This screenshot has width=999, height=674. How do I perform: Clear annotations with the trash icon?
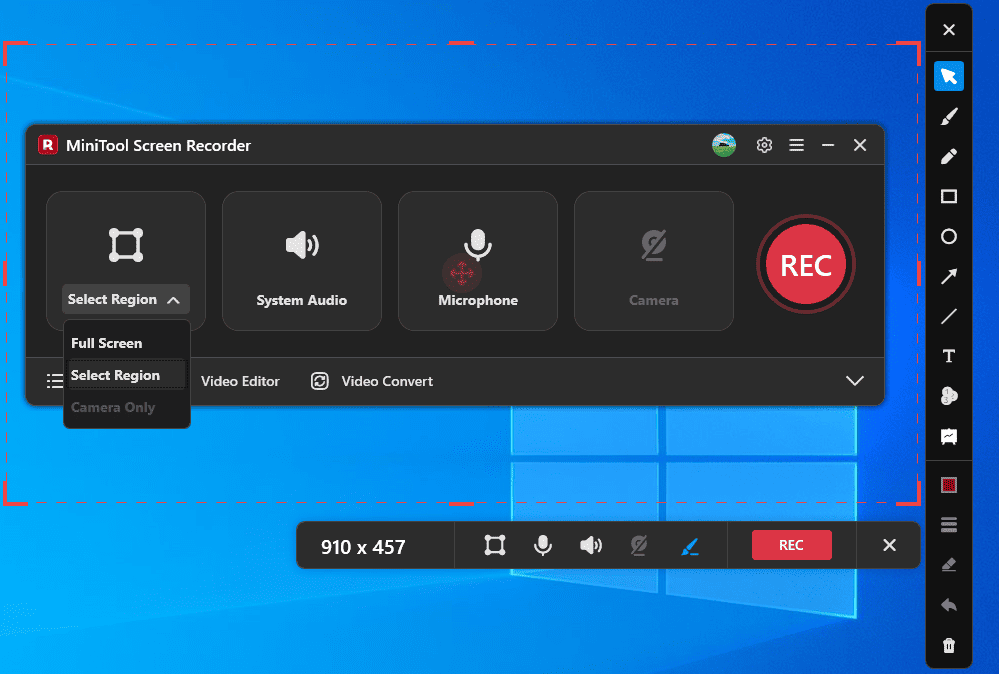point(948,645)
